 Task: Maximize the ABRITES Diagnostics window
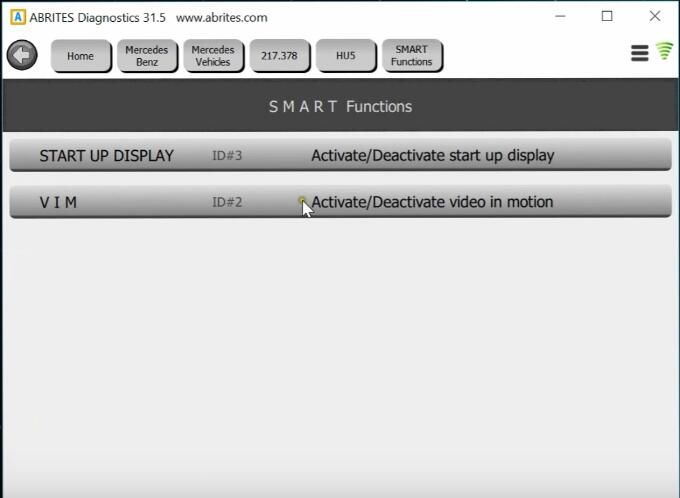(x=607, y=16)
